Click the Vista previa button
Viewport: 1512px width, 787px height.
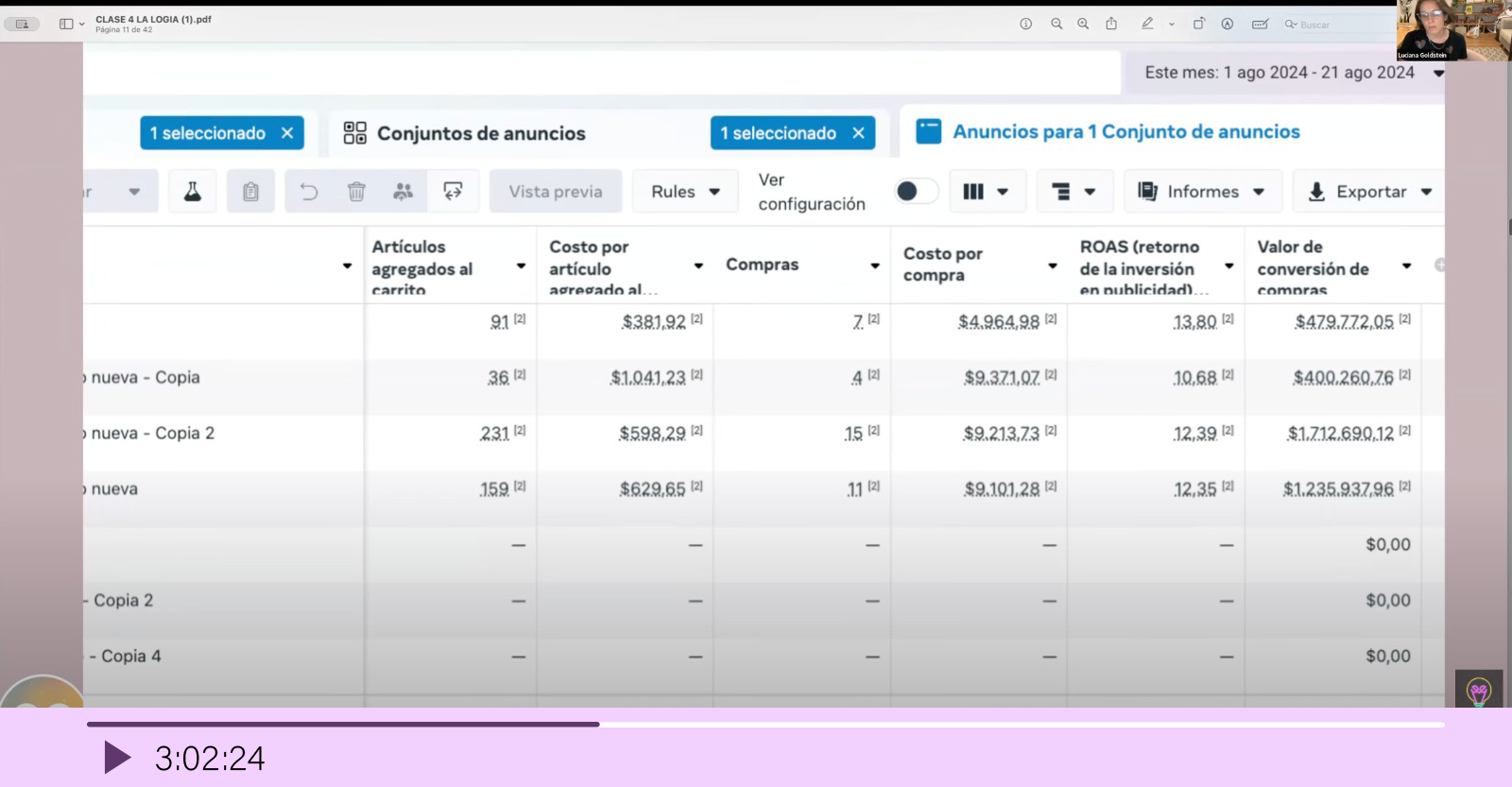[x=556, y=192]
